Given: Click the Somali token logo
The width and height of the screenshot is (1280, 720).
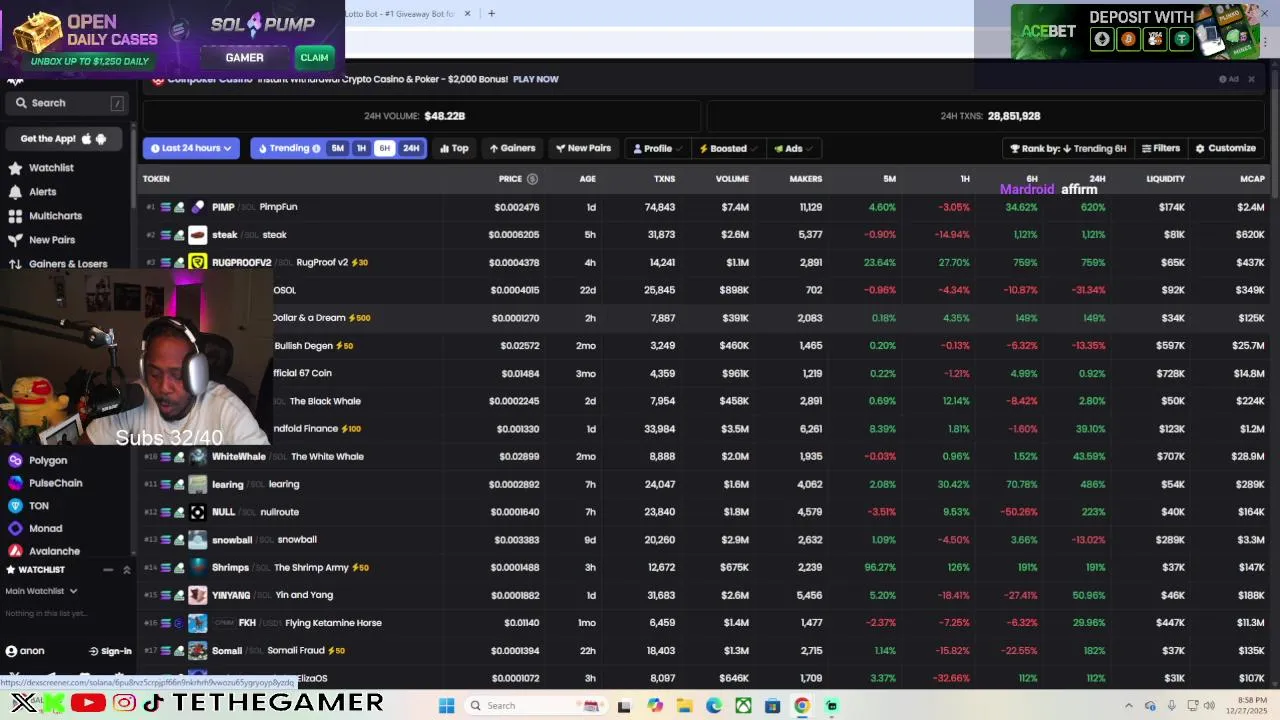Looking at the screenshot, I should click(197, 650).
